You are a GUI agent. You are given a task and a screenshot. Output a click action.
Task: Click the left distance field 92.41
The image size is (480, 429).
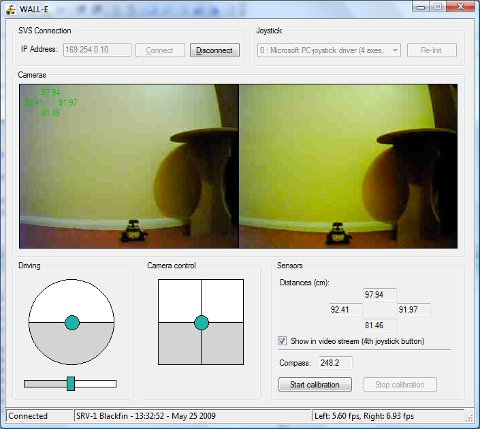click(x=345, y=310)
